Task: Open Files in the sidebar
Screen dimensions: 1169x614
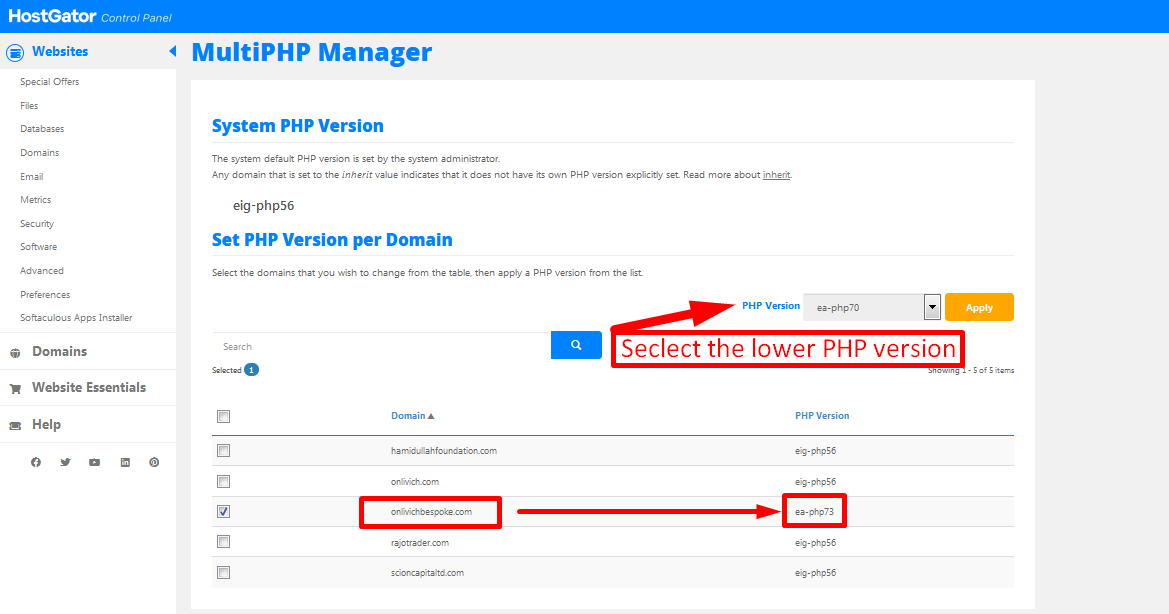Action: (29, 106)
